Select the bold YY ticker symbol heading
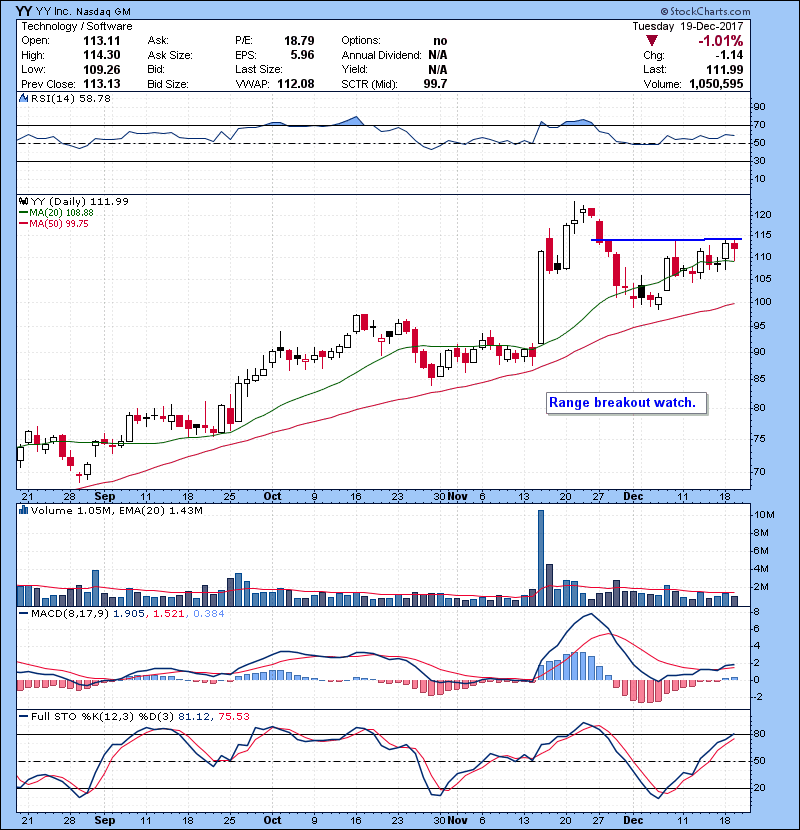 23,11
